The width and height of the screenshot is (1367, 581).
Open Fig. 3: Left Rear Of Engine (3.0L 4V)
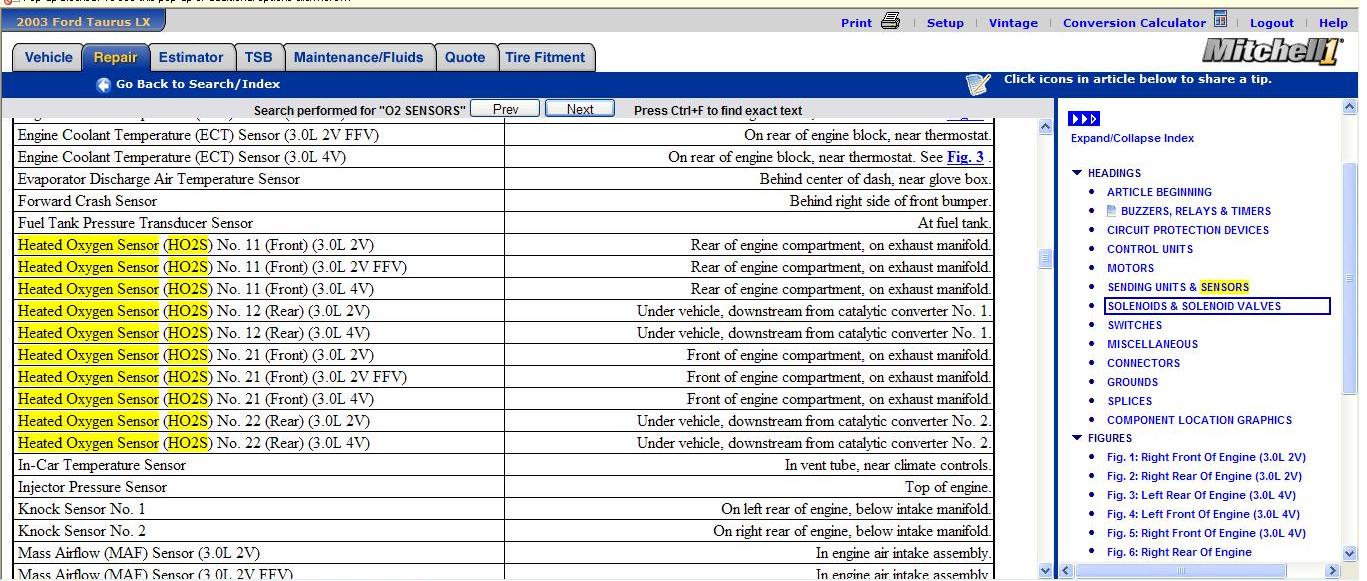click(x=1201, y=495)
